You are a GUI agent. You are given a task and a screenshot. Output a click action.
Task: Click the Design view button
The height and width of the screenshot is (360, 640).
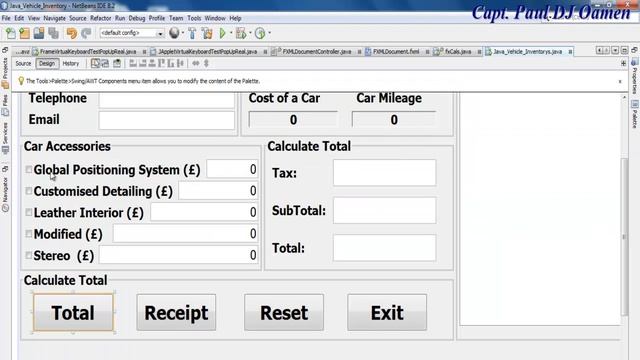(47, 64)
